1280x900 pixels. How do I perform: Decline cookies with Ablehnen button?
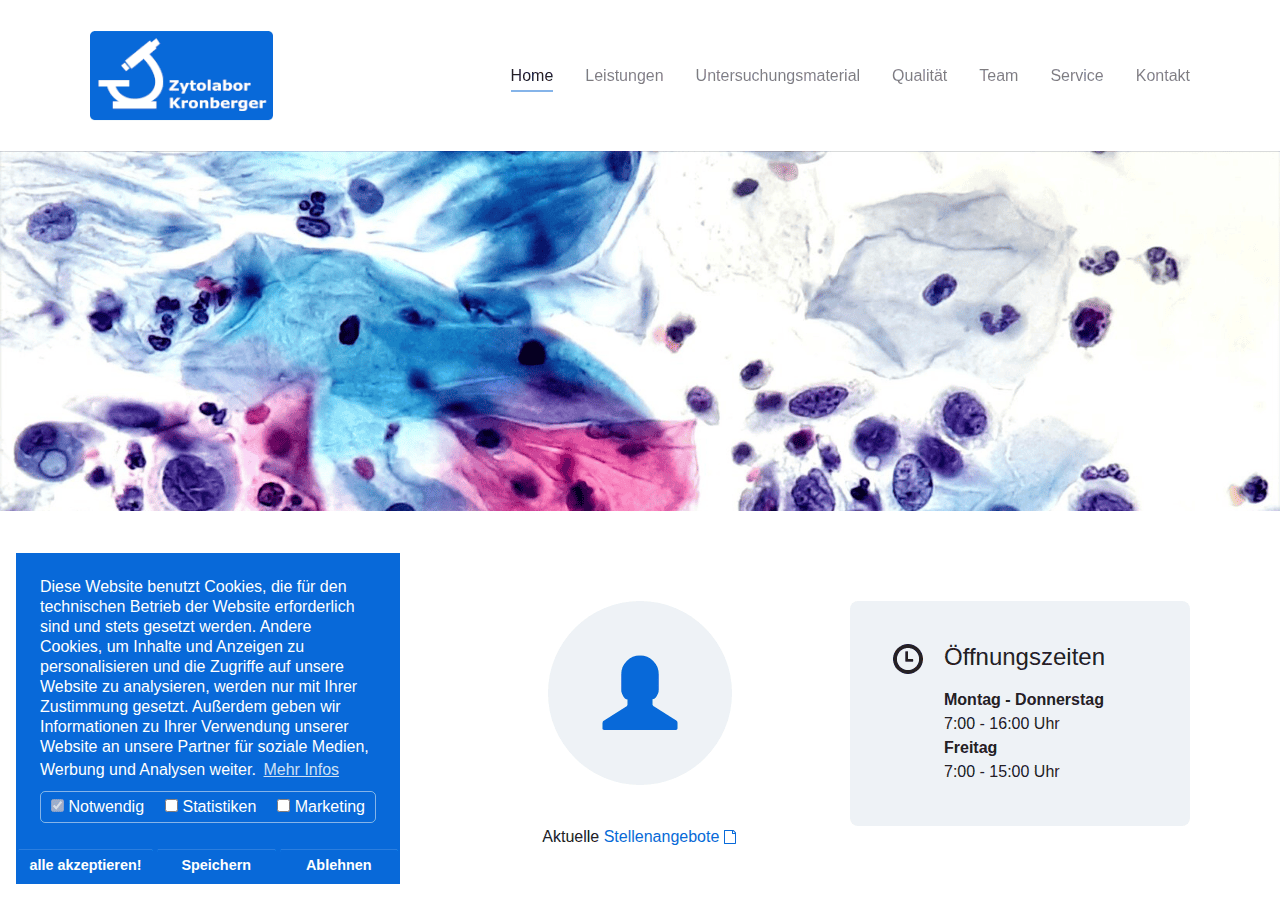click(339, 866)
